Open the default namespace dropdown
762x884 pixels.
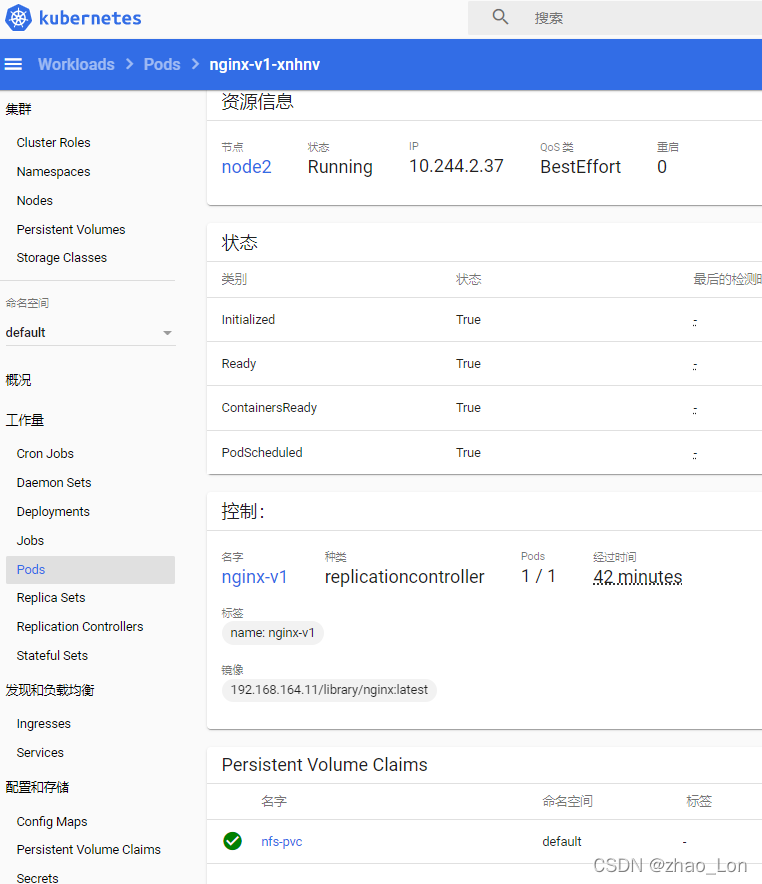90,333
